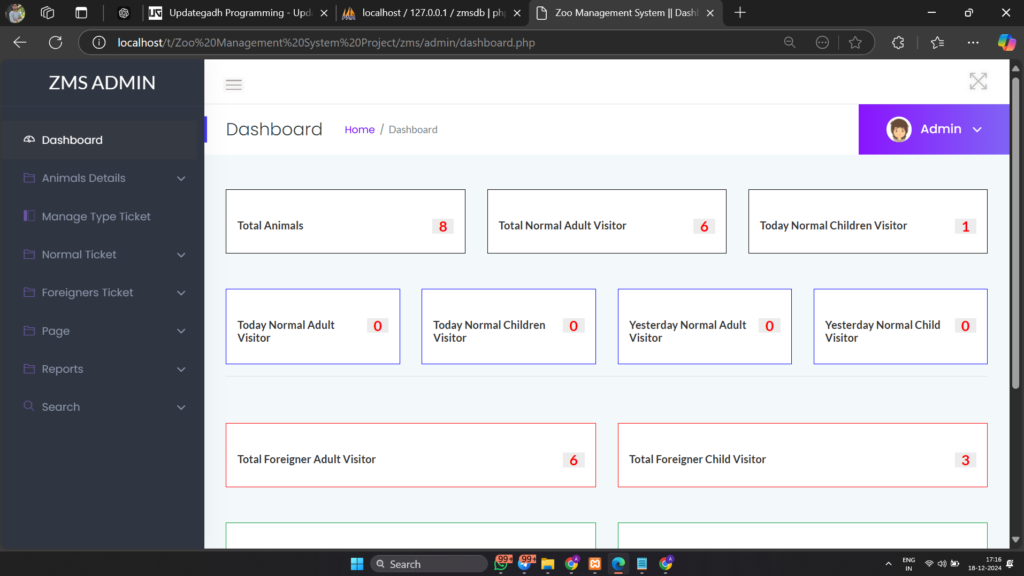Open XAMPP from the taskbar

coord(594,564)
